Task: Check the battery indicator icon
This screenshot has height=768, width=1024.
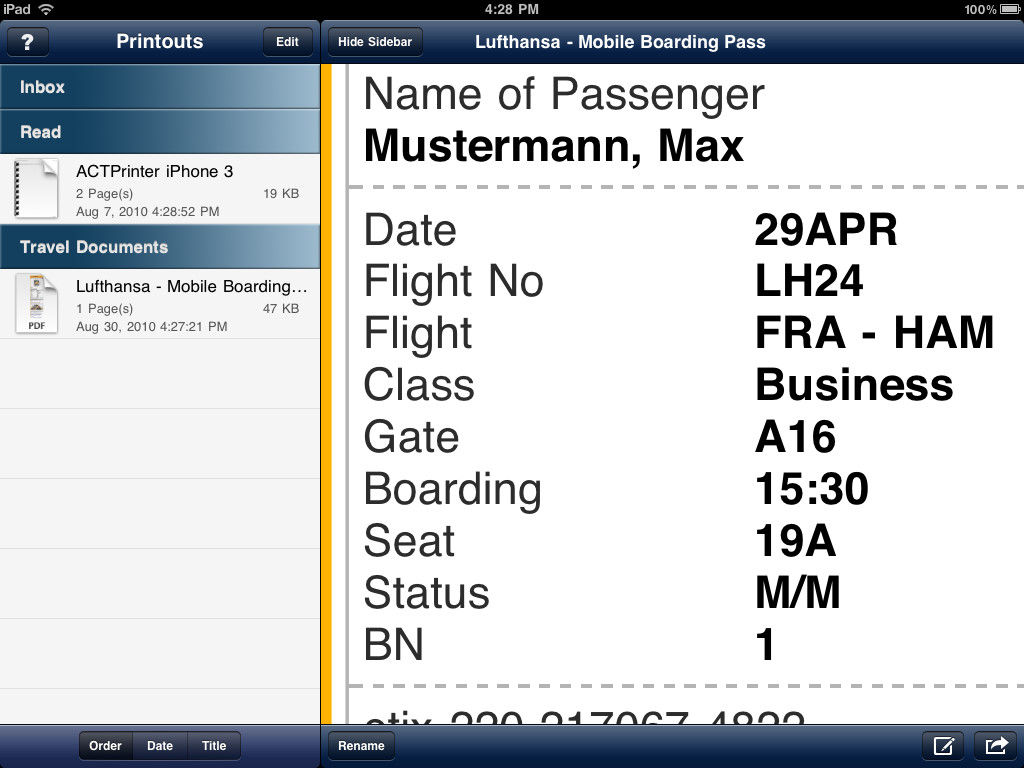Action: point(1010,9)
